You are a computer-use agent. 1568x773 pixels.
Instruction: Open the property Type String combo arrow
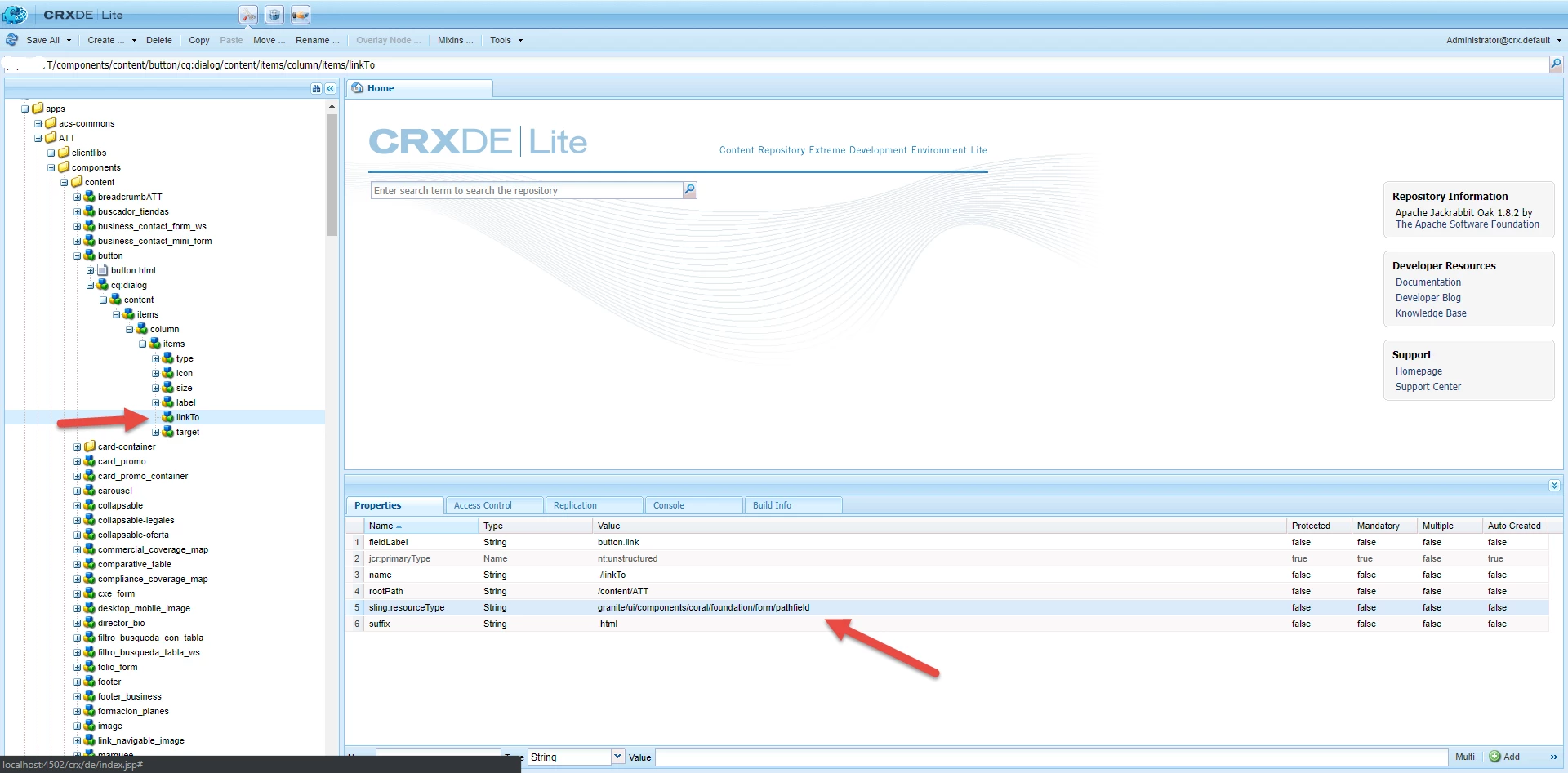pos(617,757)
